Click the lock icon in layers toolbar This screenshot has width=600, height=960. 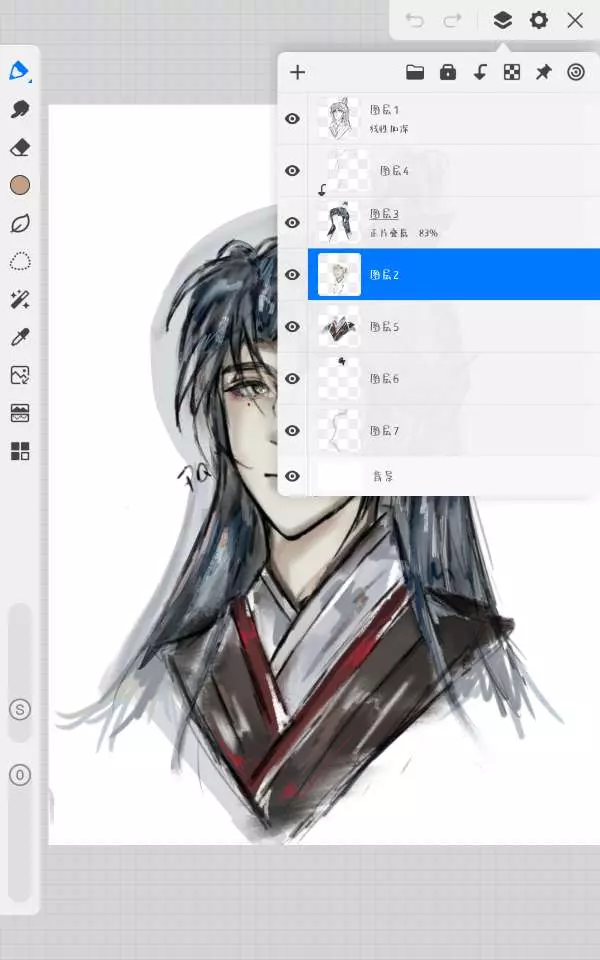click(x=448, y=72)
